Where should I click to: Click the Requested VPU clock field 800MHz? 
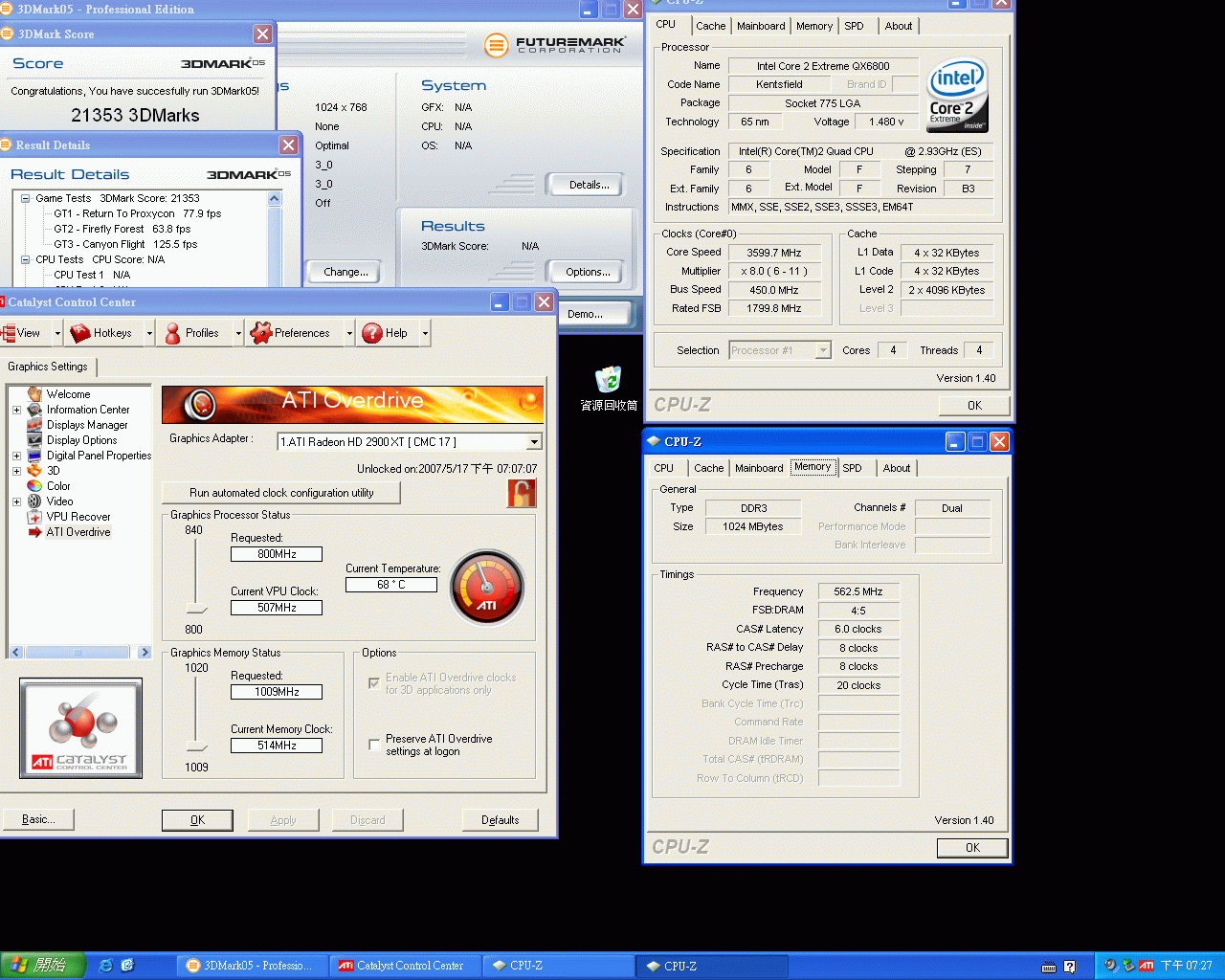(277, 554)
